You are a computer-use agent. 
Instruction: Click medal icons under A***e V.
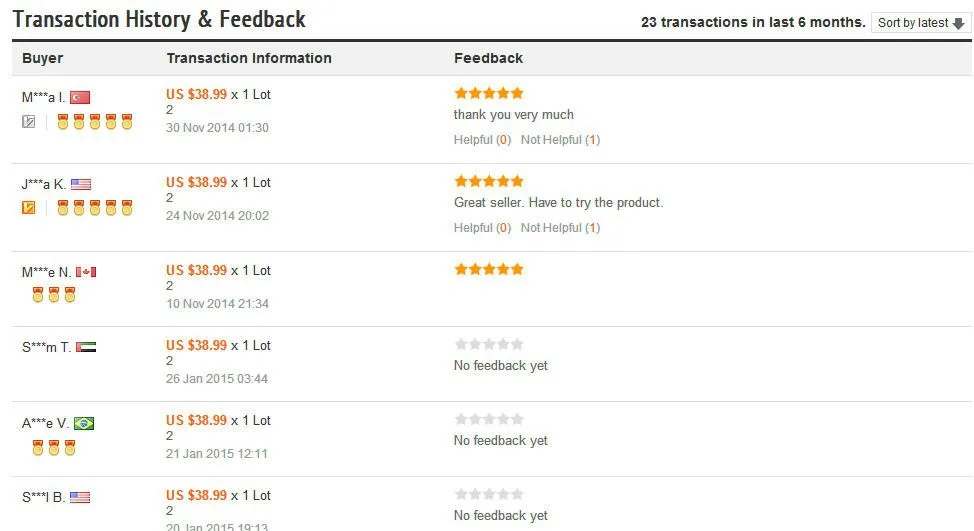54,448
